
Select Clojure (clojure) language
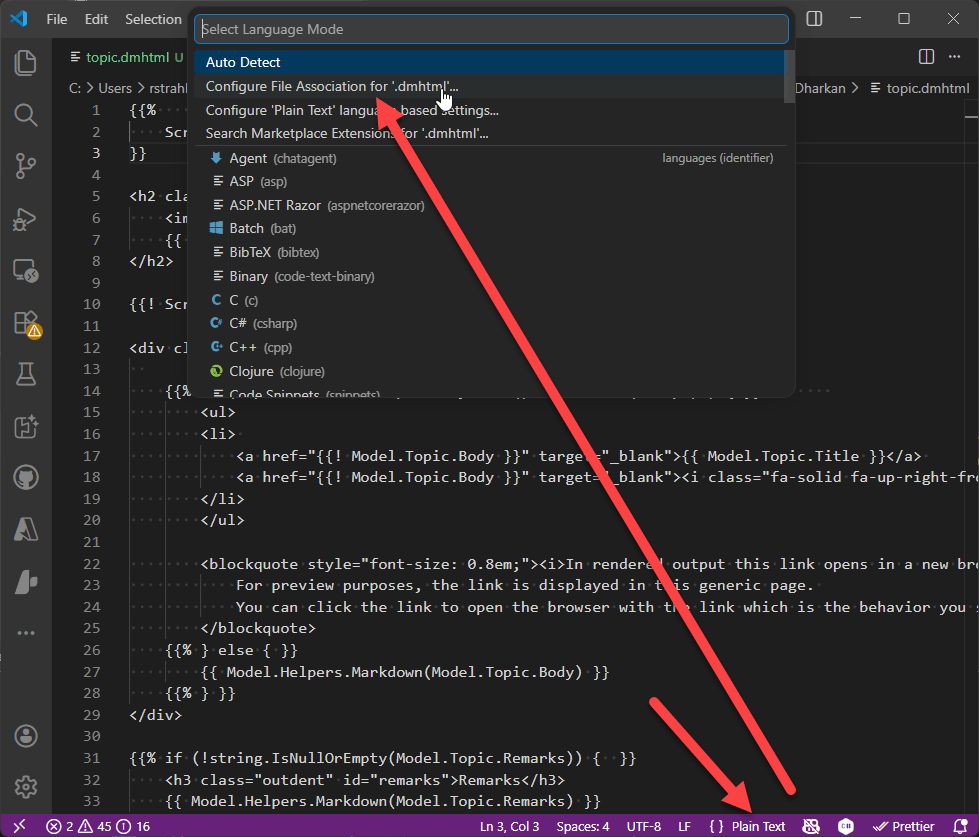point(490,371)
